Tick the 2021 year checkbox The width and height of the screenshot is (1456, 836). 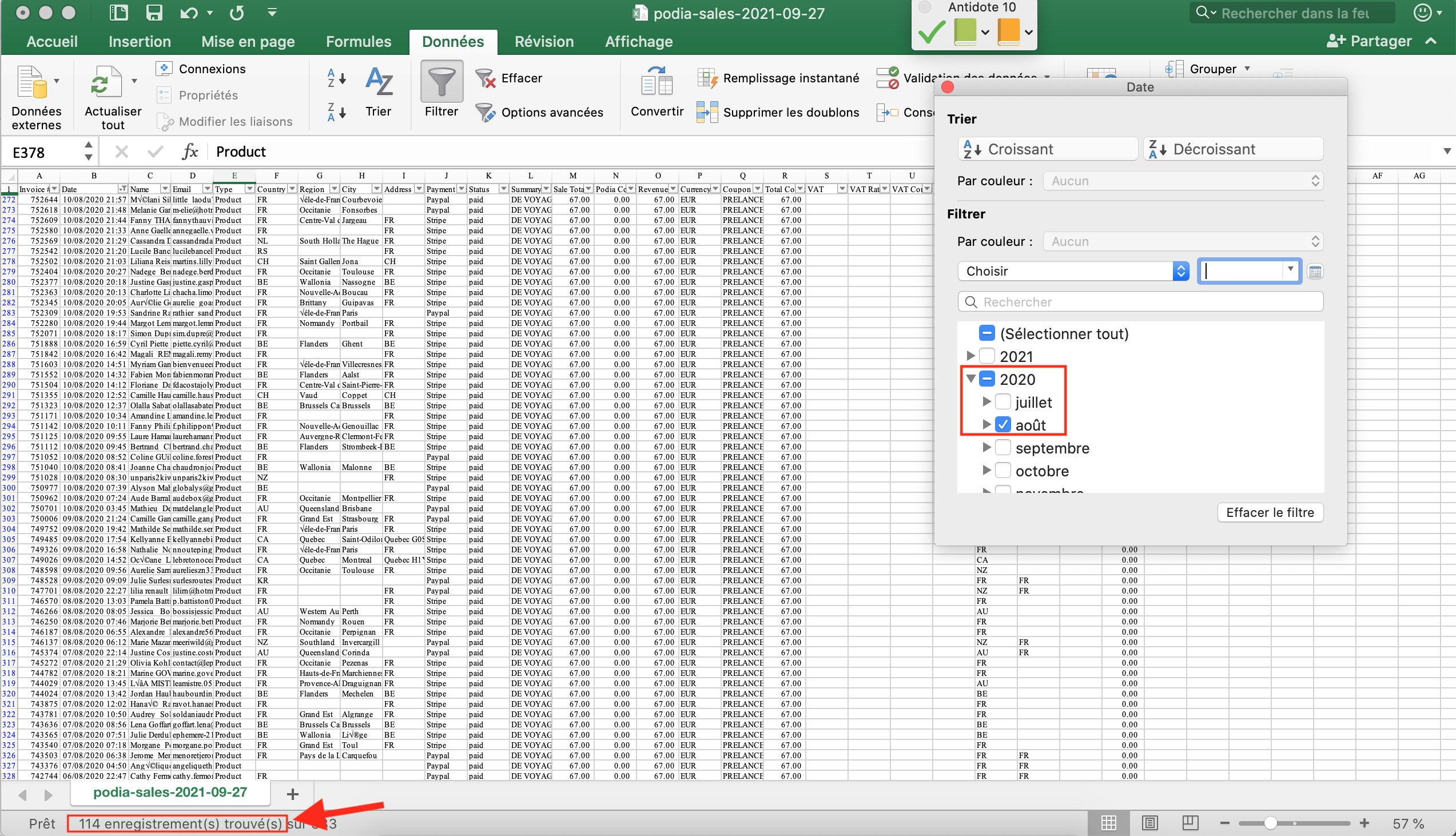pyautogui.click(x=986, y=356)
